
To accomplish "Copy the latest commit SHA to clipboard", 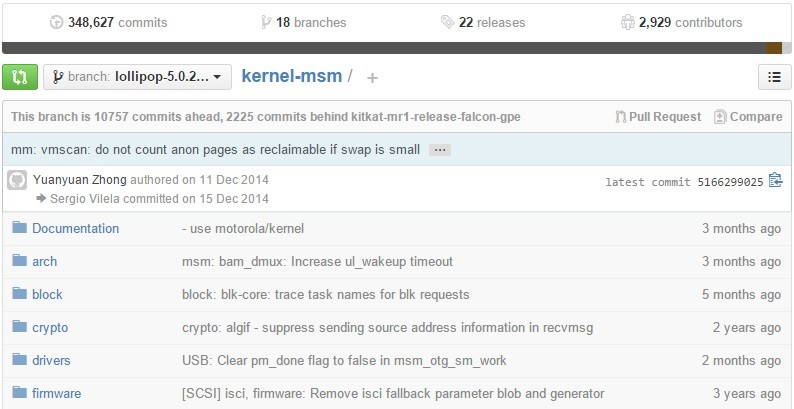I will tap(775, 181).
